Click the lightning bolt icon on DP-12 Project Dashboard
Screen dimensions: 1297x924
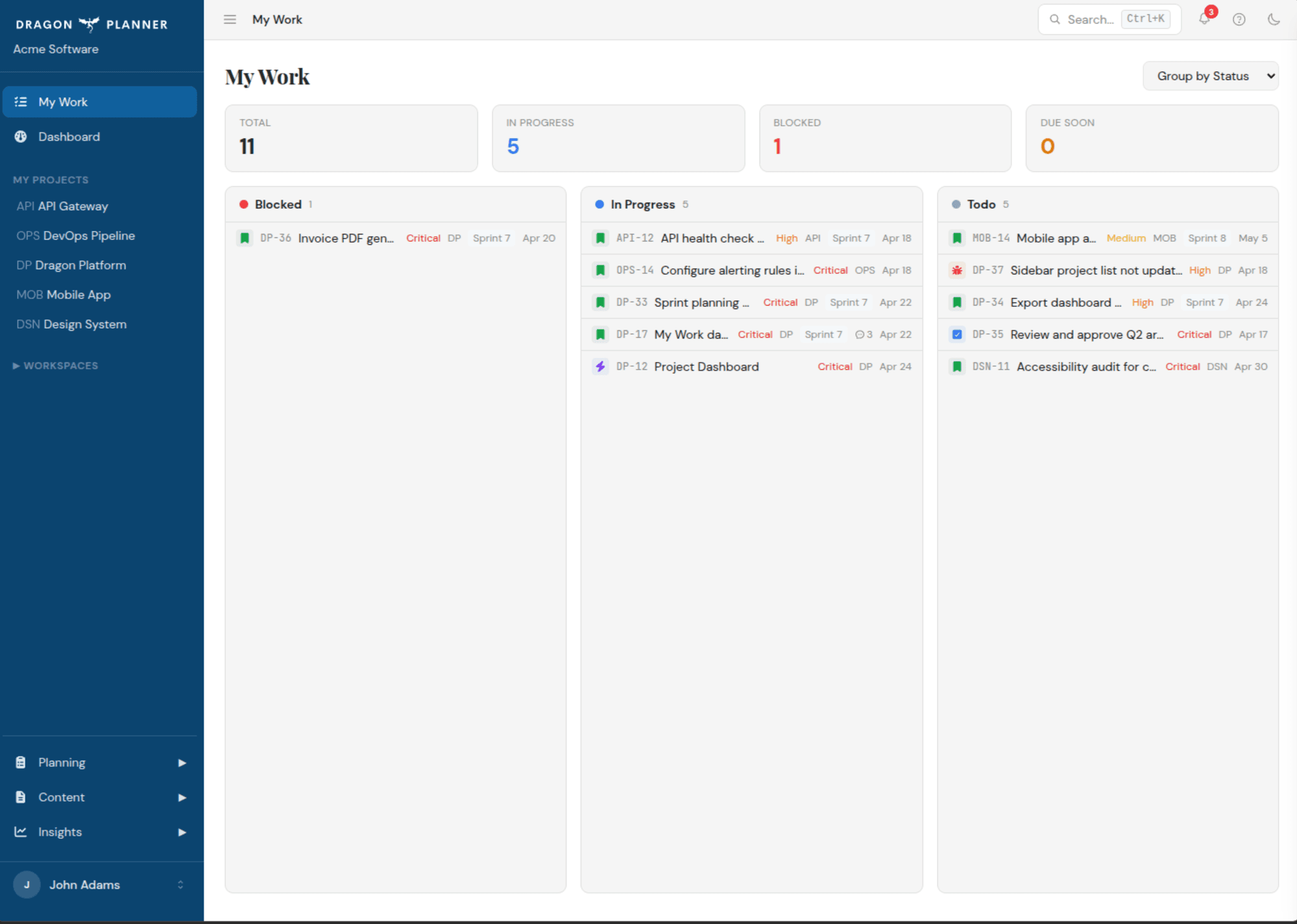pyautogui.click(x=600, y=366)
